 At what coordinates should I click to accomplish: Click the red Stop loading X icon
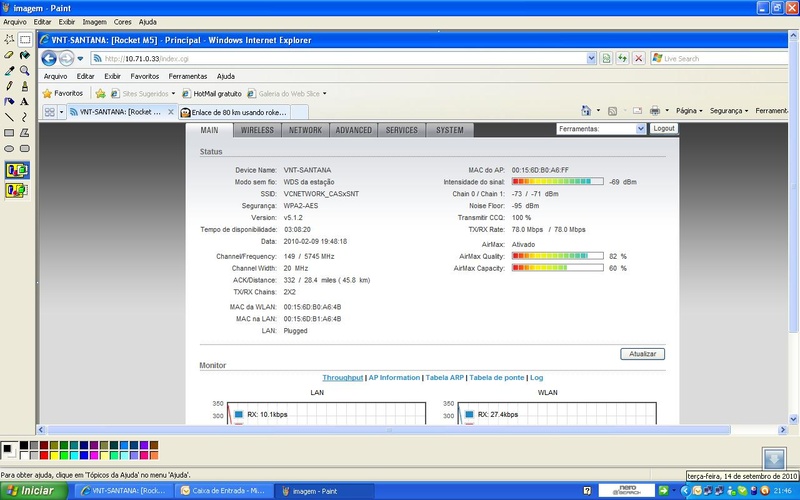tap(638, 58)
